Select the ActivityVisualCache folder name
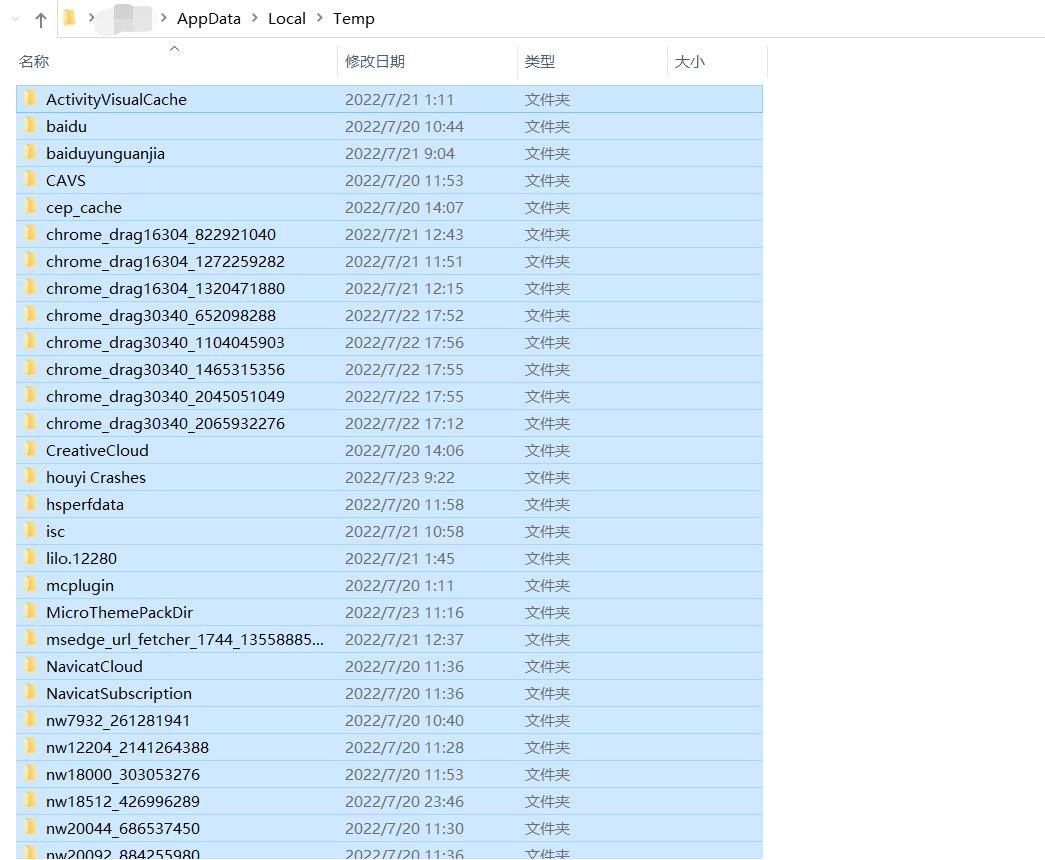This screenshot has height=860, width=1045. 117,100
